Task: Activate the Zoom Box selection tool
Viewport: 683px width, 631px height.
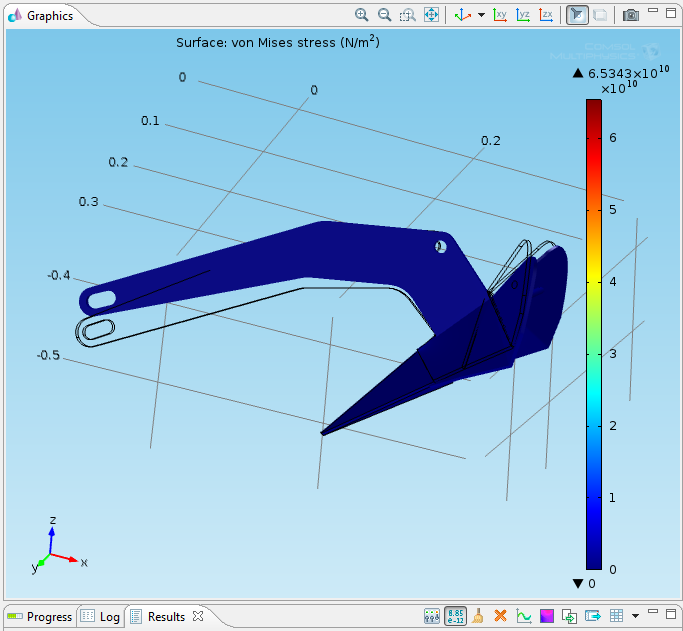Action: (408, 16)
